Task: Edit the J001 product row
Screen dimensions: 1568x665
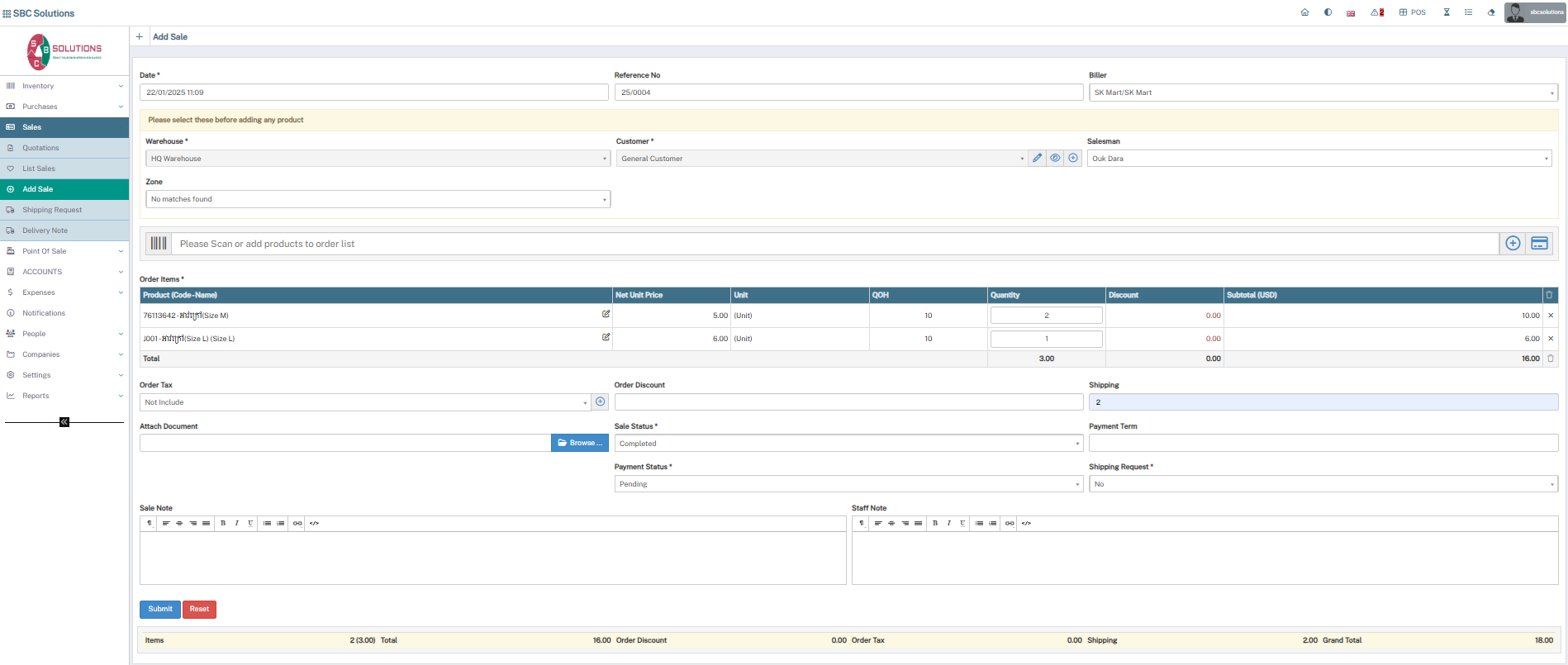Action: 606,337
